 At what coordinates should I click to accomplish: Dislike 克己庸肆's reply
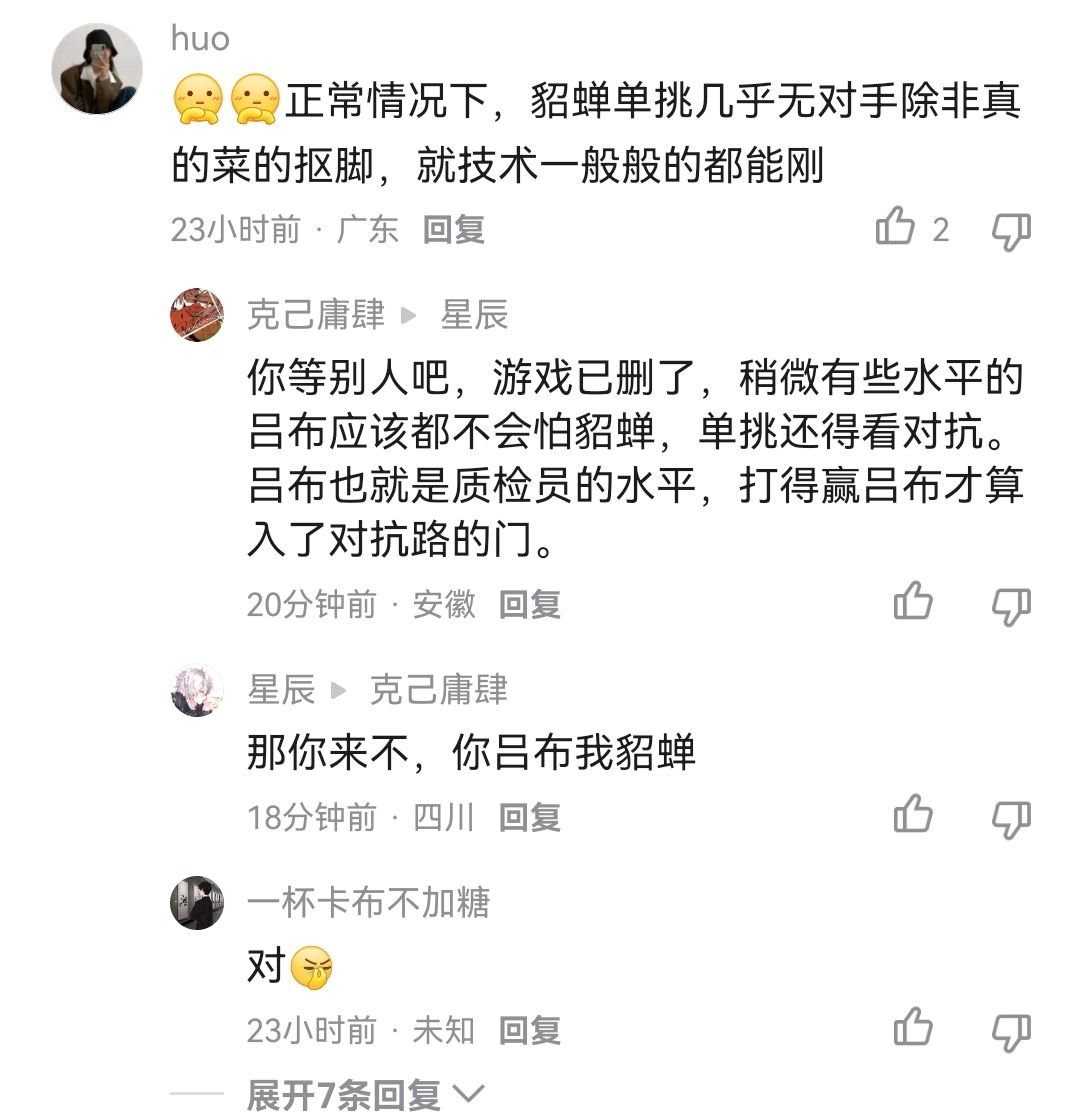[x=1011, y=604]
